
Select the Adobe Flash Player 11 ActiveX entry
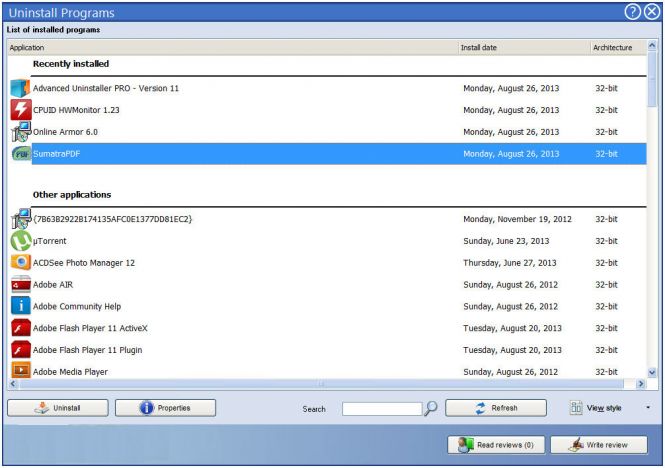[x=90, y=328]
